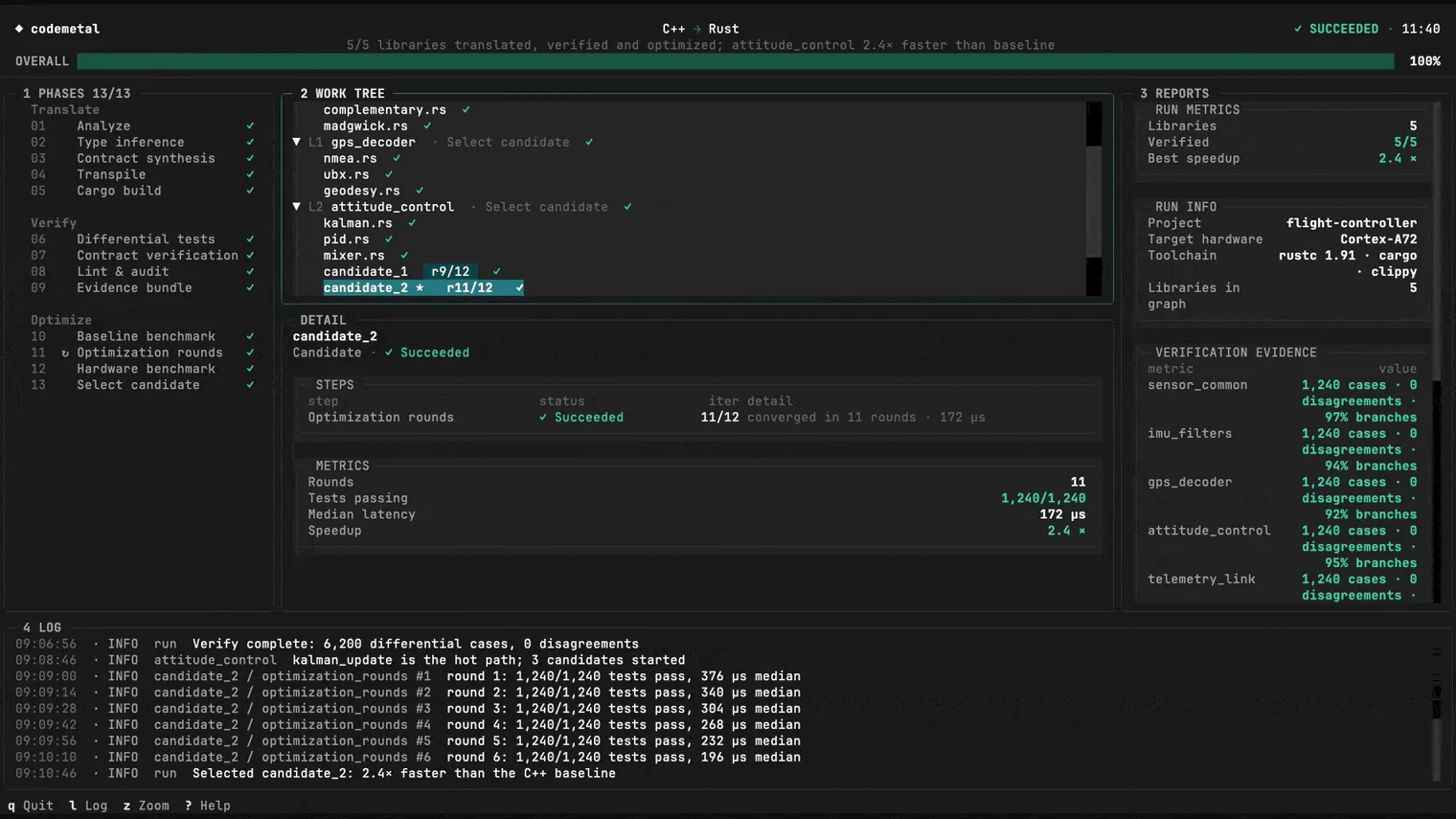Click the r11/12 badge on candidate_2
The image size is (1456, 819).
pos(469,287)
